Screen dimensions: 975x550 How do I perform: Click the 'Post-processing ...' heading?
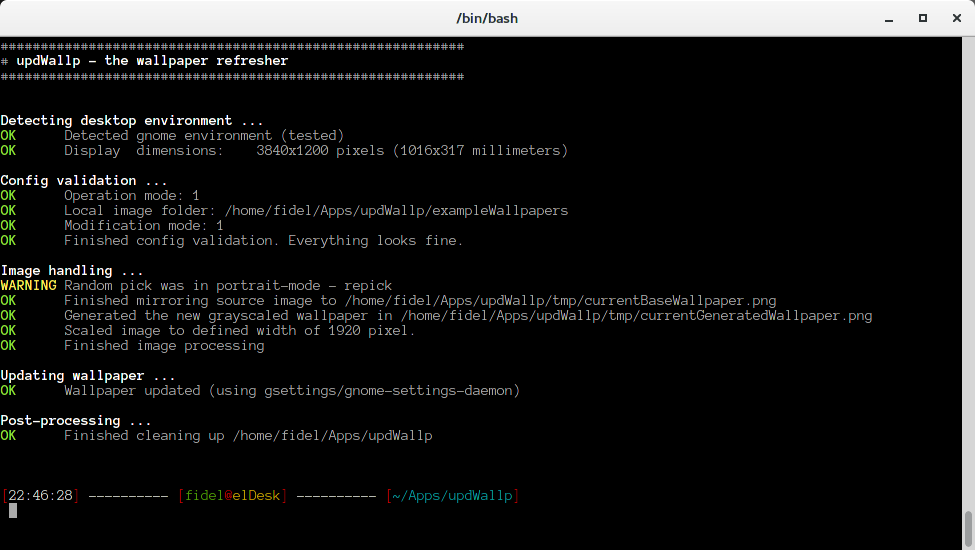click(x=76, y=421)
